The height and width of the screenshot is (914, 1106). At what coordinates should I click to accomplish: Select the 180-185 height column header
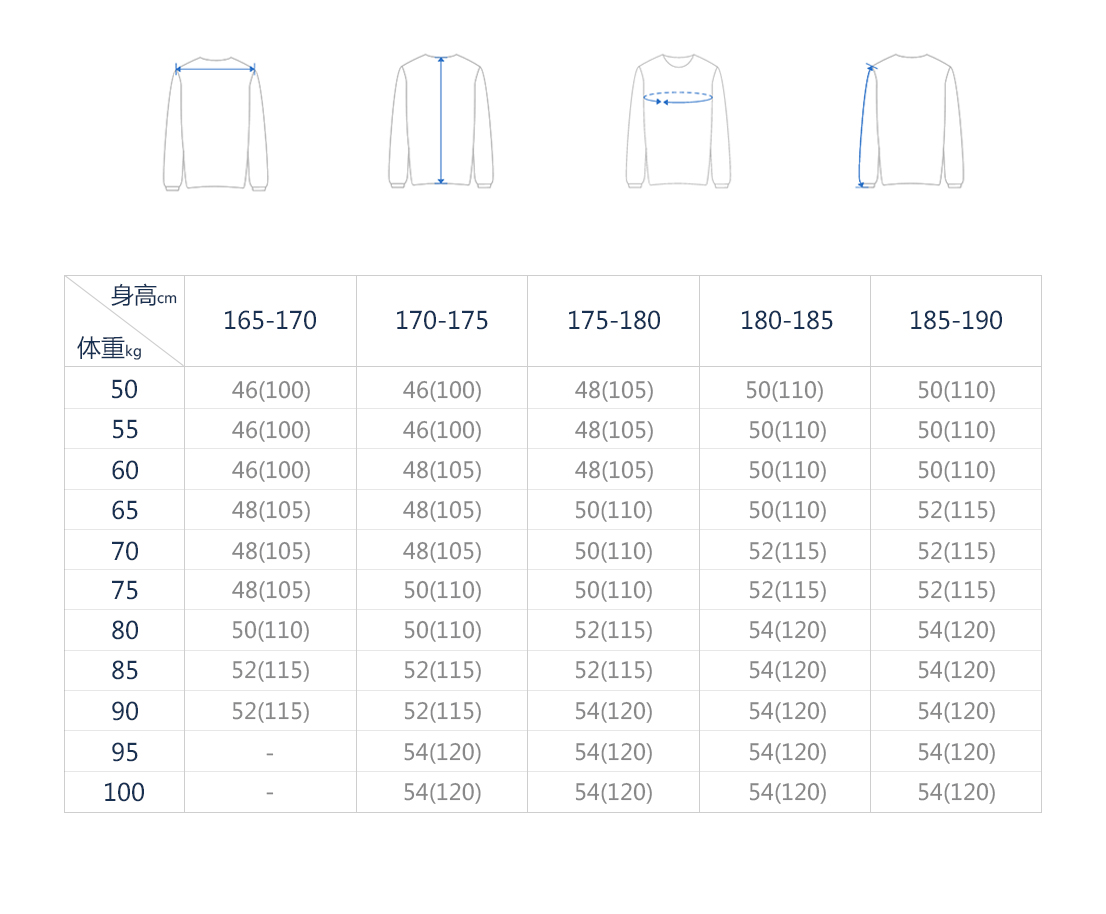pyautogui.click(x=786, y=321)
